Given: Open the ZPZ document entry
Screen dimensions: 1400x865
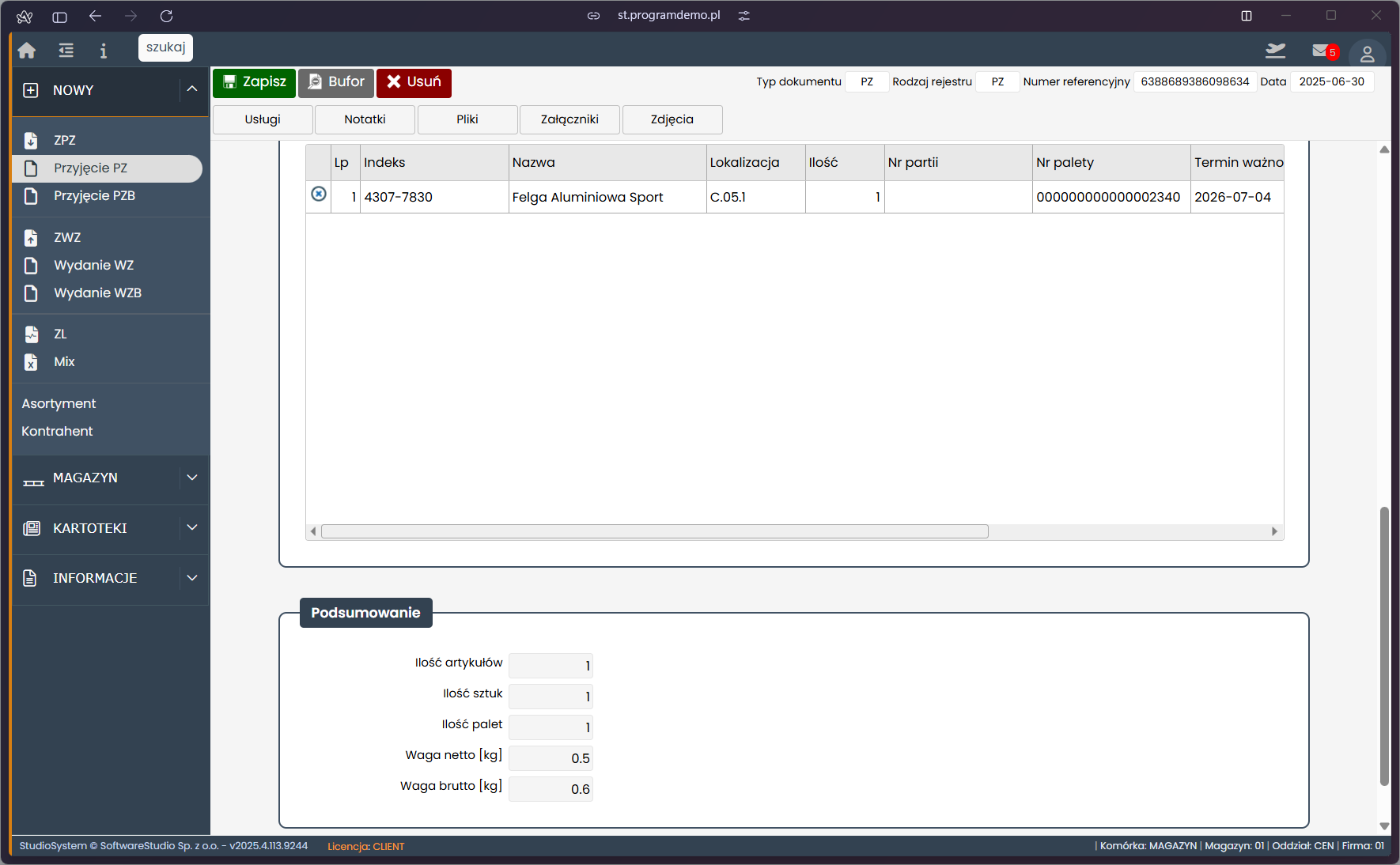Looking at the screenshot, I should click(x=65, y=140).
